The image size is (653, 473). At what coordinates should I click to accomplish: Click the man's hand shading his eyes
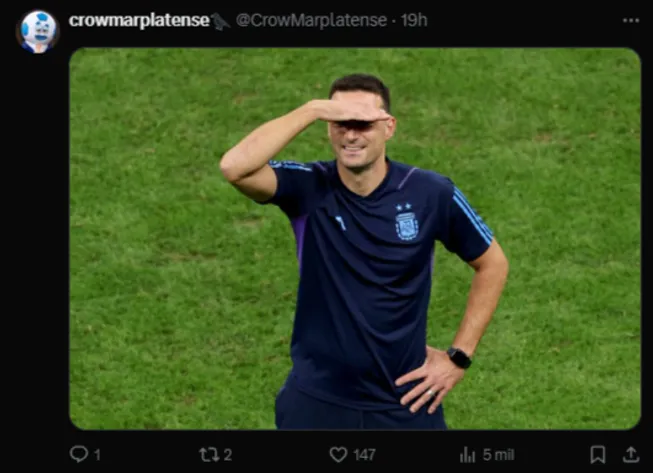(348, 108)
